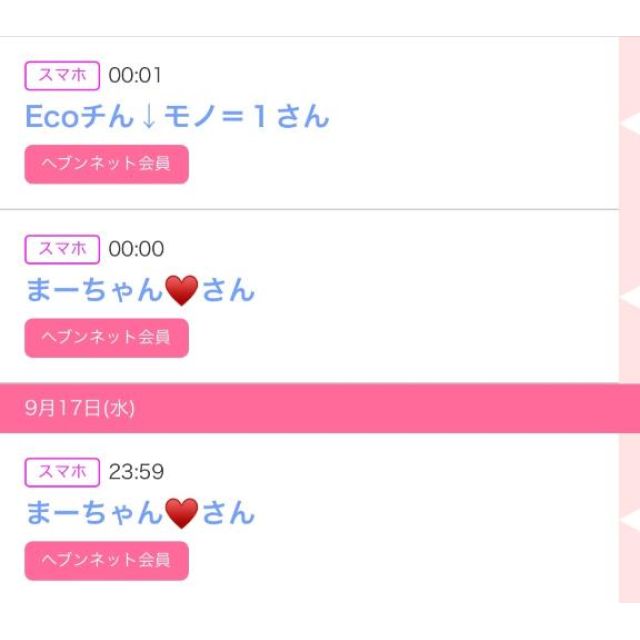This screenshot has height=640, width=640.
Task: Click the red heart in the 23:59 entry name
Action: pyautogui.click(x=181, y=514)
